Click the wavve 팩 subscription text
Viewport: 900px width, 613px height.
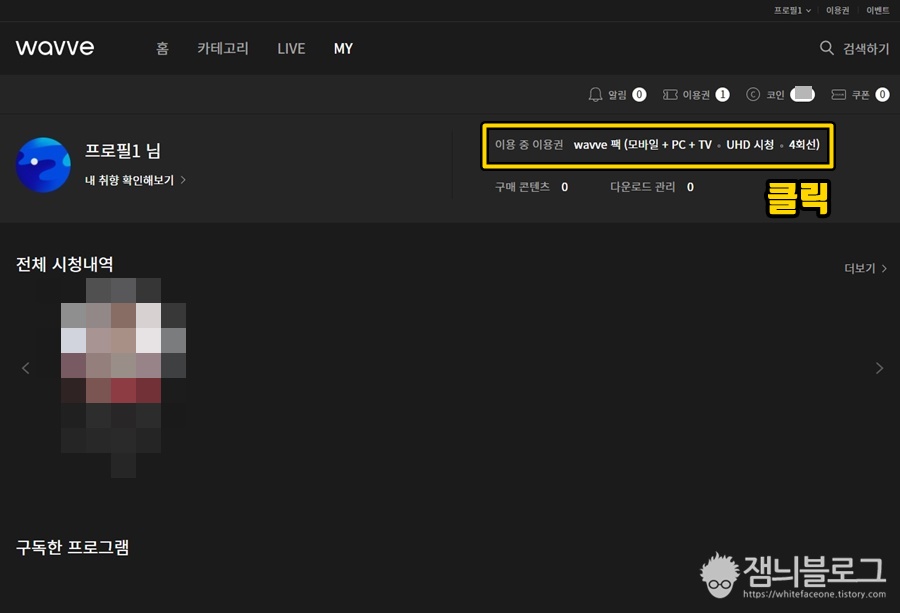coord(696,145)
